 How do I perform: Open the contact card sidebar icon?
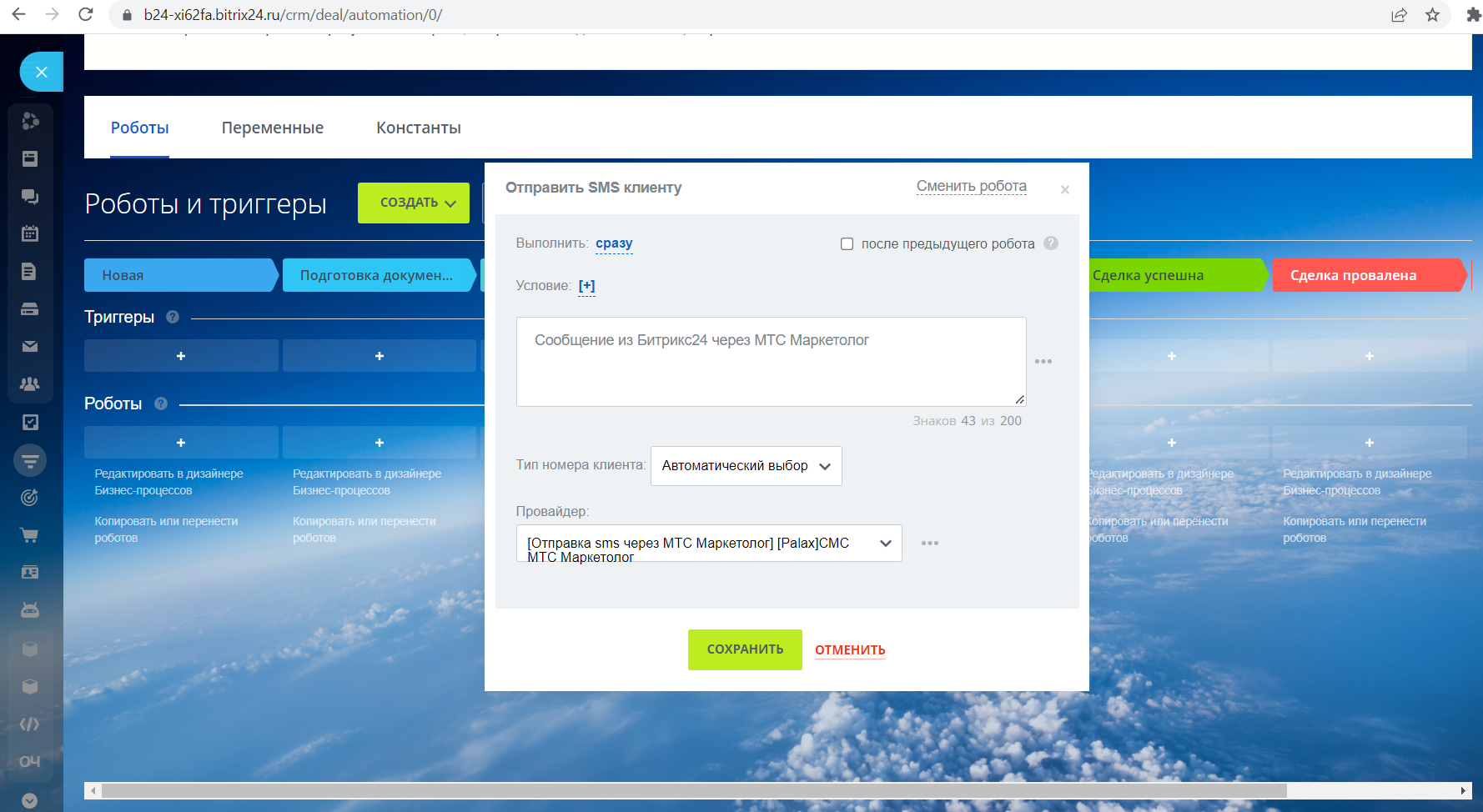coord(30,573)
